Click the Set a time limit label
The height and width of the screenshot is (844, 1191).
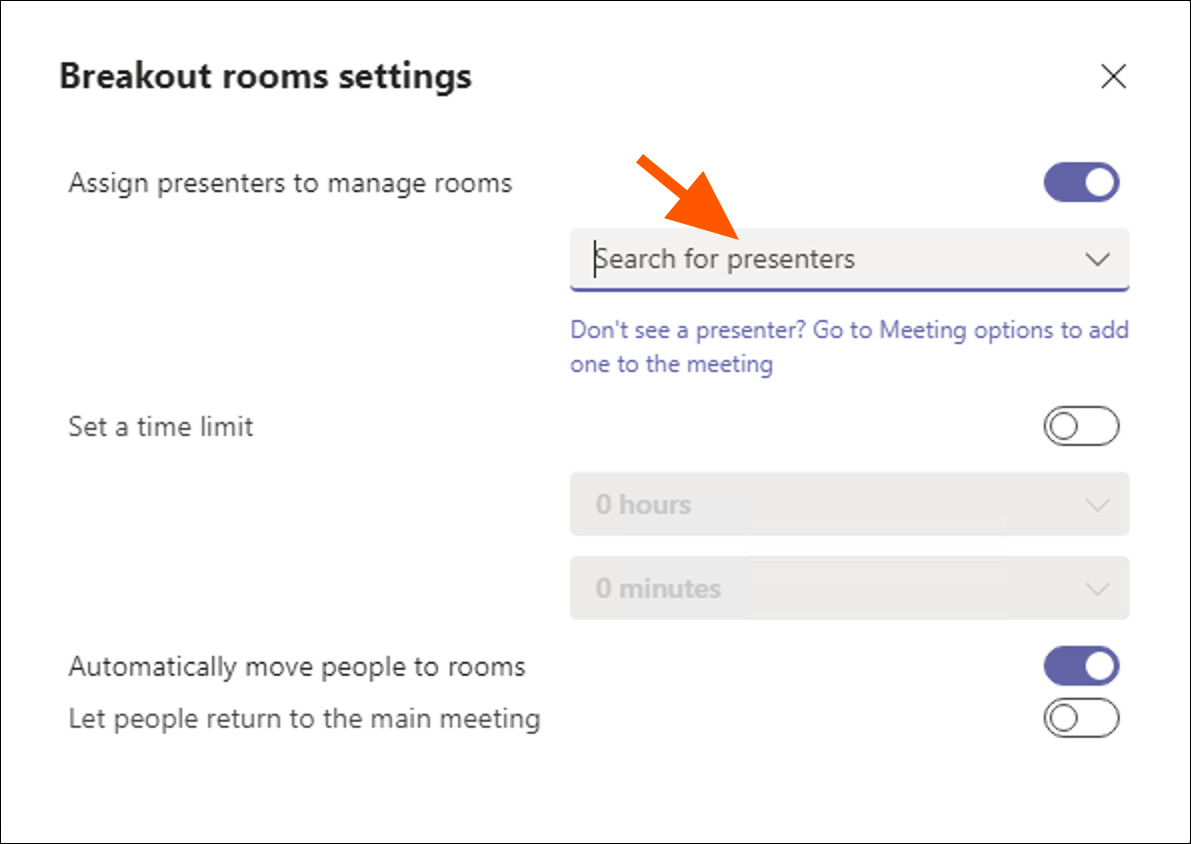(x=161, y=427)
